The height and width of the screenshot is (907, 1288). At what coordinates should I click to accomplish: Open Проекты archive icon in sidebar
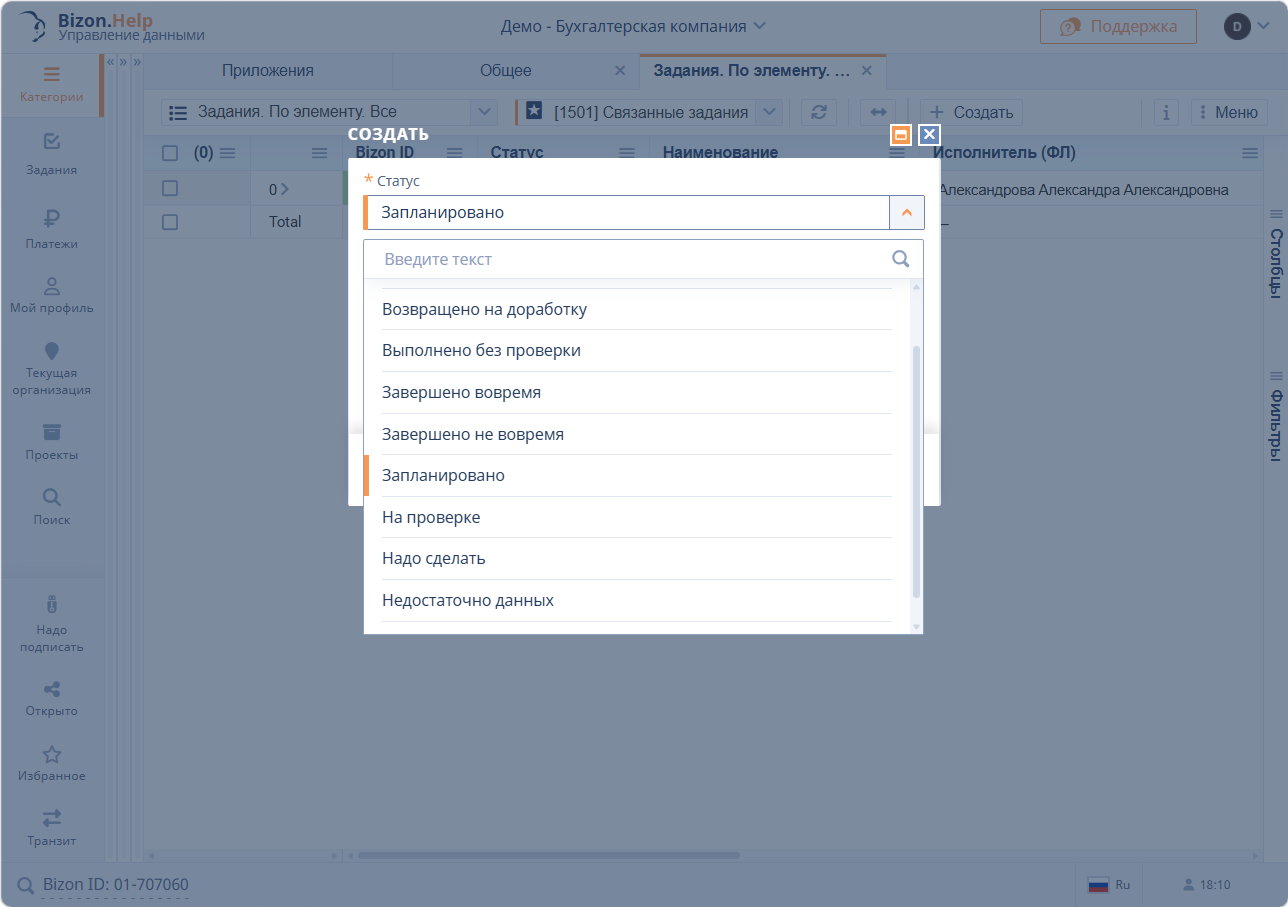(x=52, y=440)
